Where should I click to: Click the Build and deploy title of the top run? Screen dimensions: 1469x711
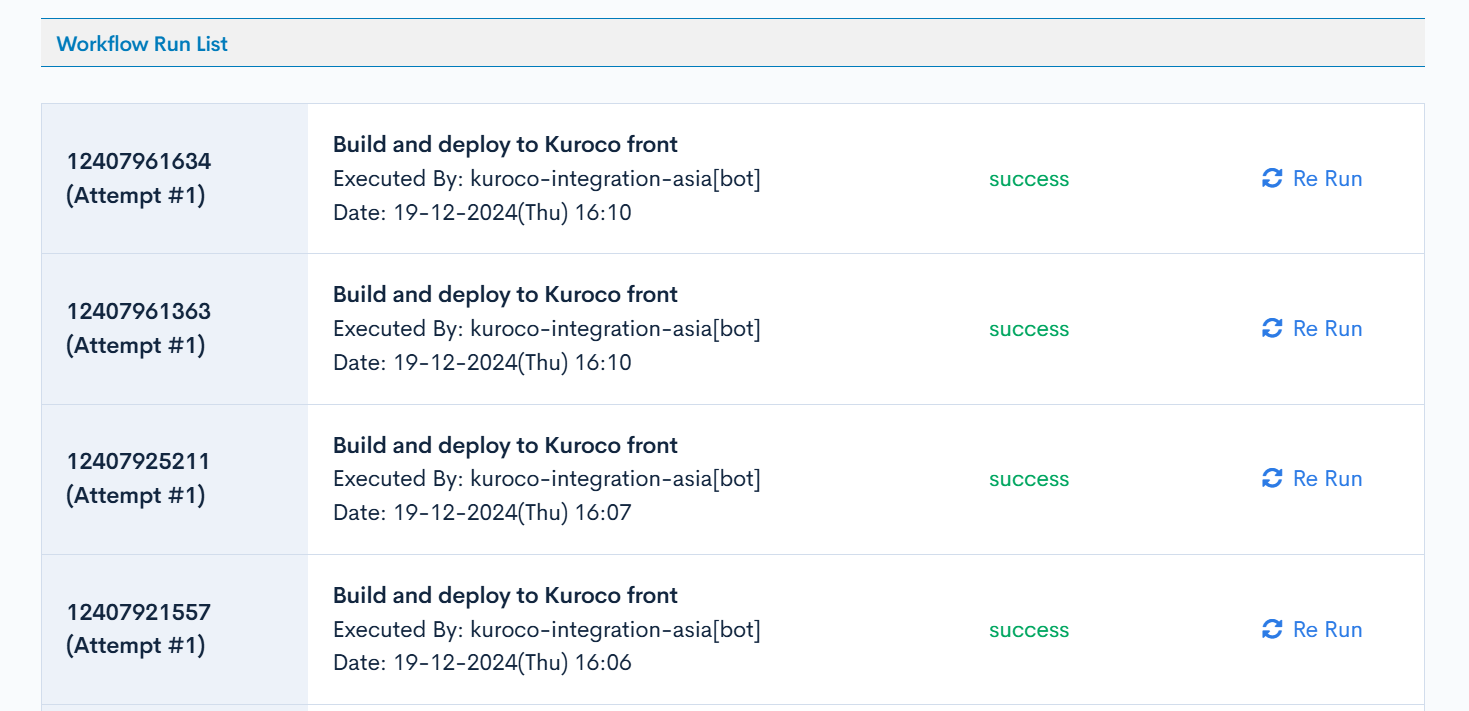click(x=505, y=144)
